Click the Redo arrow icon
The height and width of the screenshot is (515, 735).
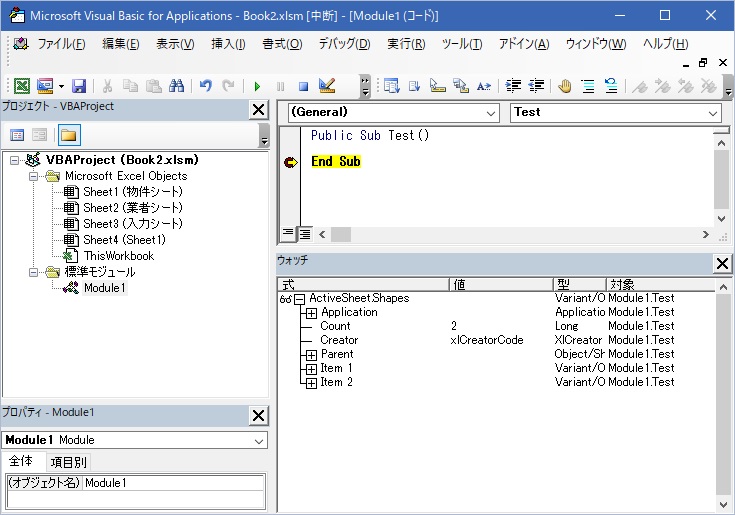(228, 86)
